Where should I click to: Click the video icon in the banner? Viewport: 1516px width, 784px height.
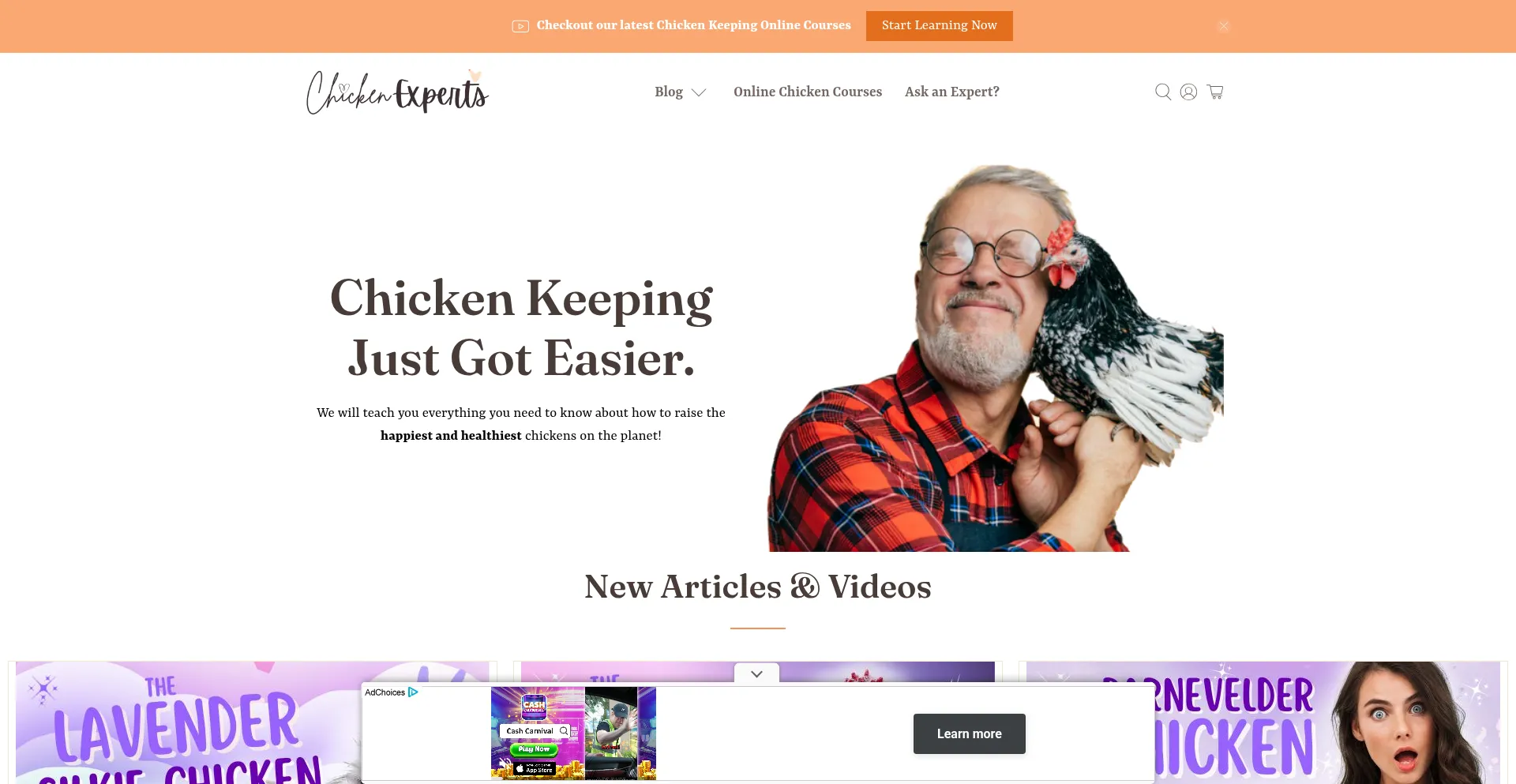[x=520, y=26]
